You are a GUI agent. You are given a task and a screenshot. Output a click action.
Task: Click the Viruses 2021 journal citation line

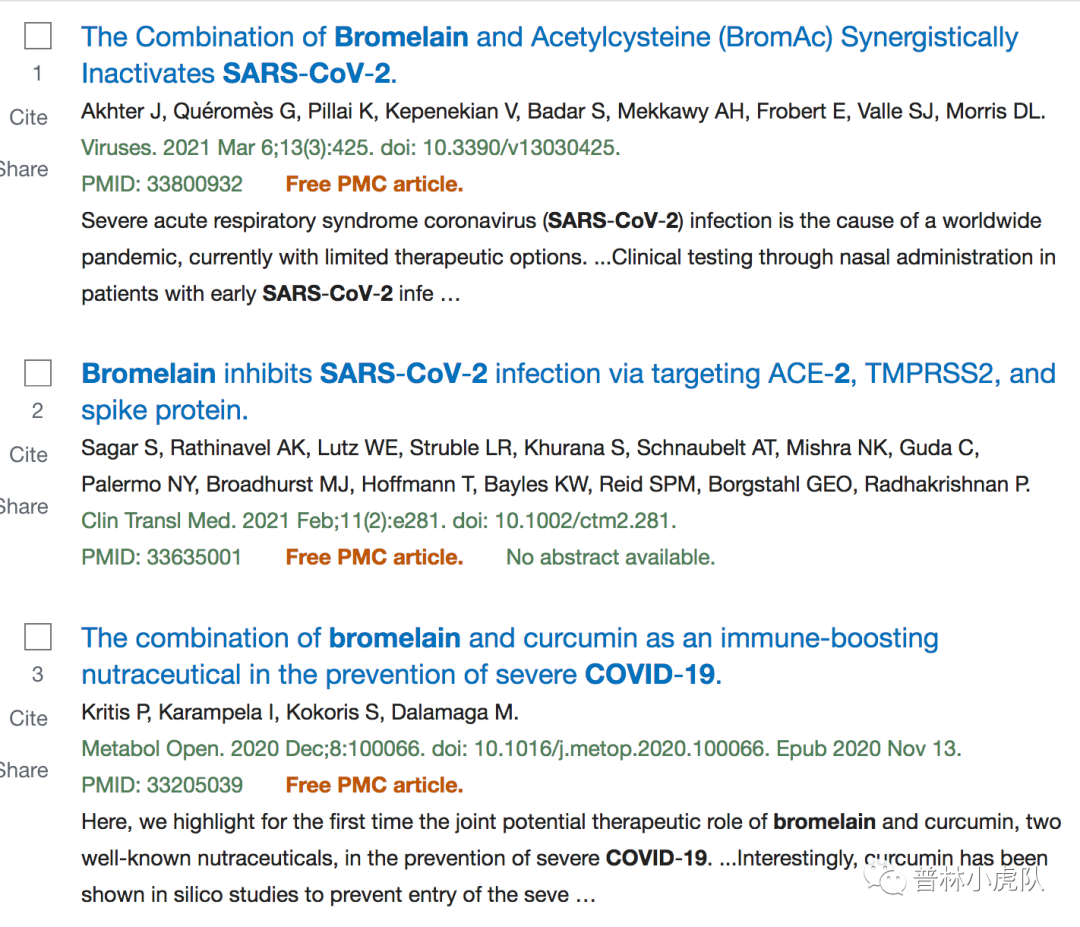[350, 148]
